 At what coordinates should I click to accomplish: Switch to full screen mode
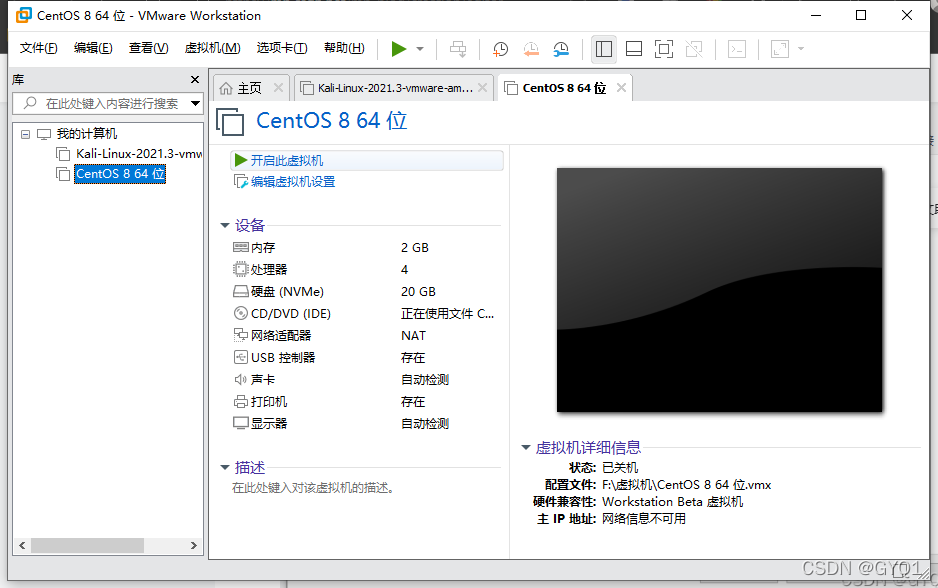pyautogui.click(x=663, y=48)
